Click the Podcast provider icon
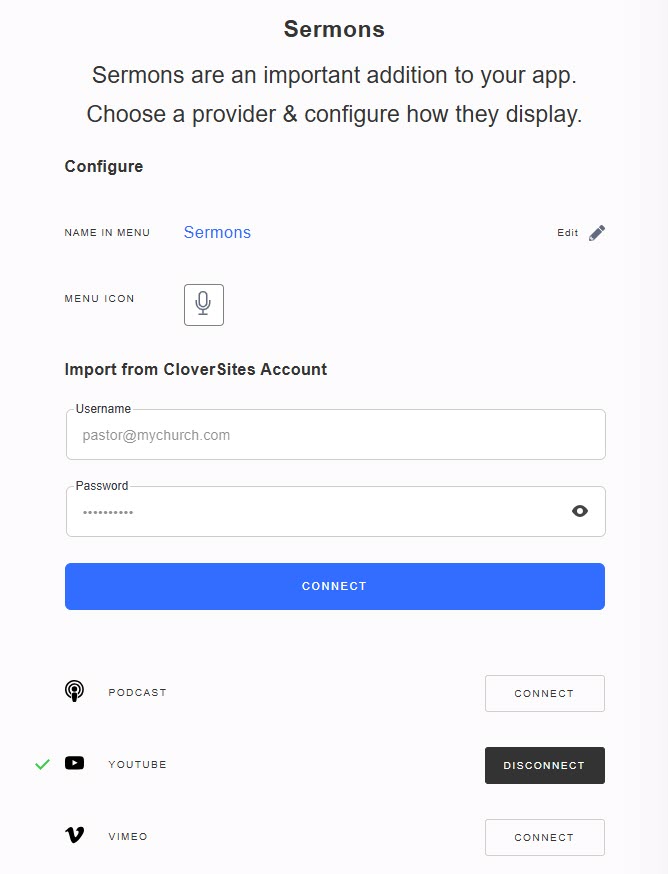 pos(74,691)
